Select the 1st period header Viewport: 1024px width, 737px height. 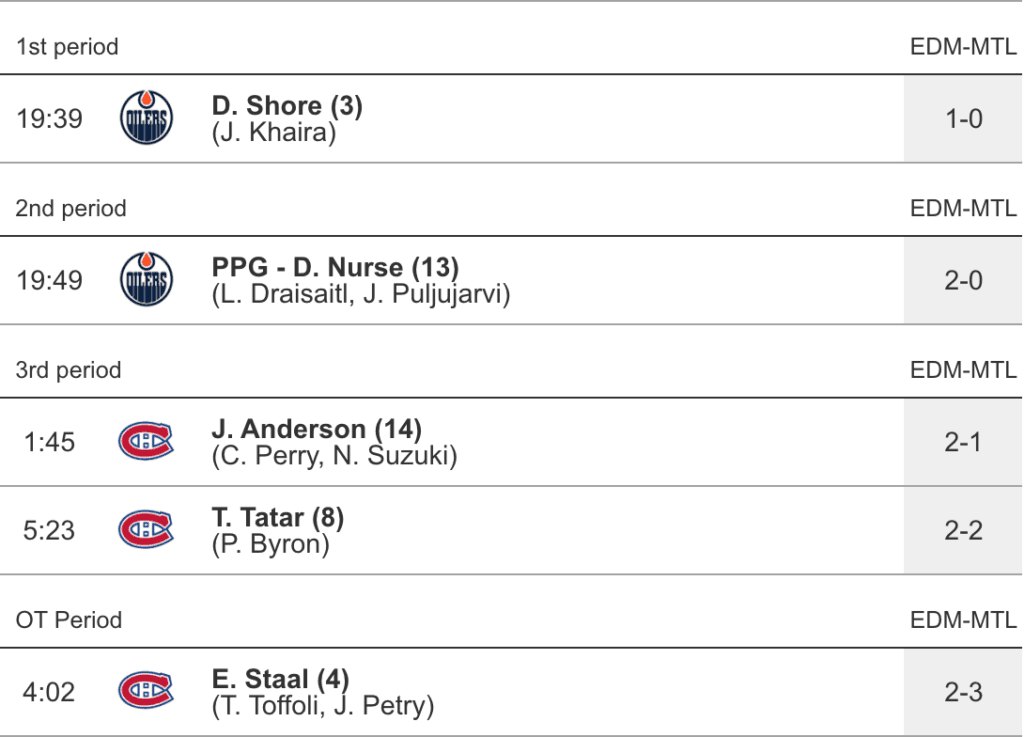pyautogui.click(x=67, y=47)
